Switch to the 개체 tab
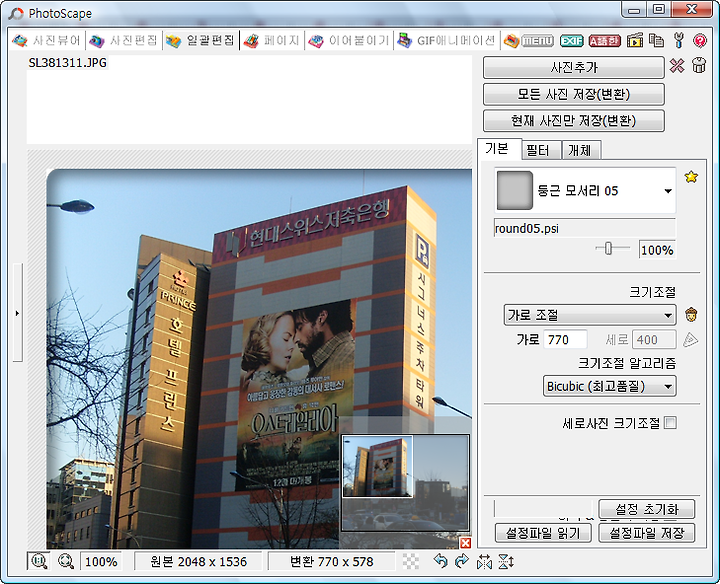Screen dimensions: 720x584 click(x=580, y=150)
